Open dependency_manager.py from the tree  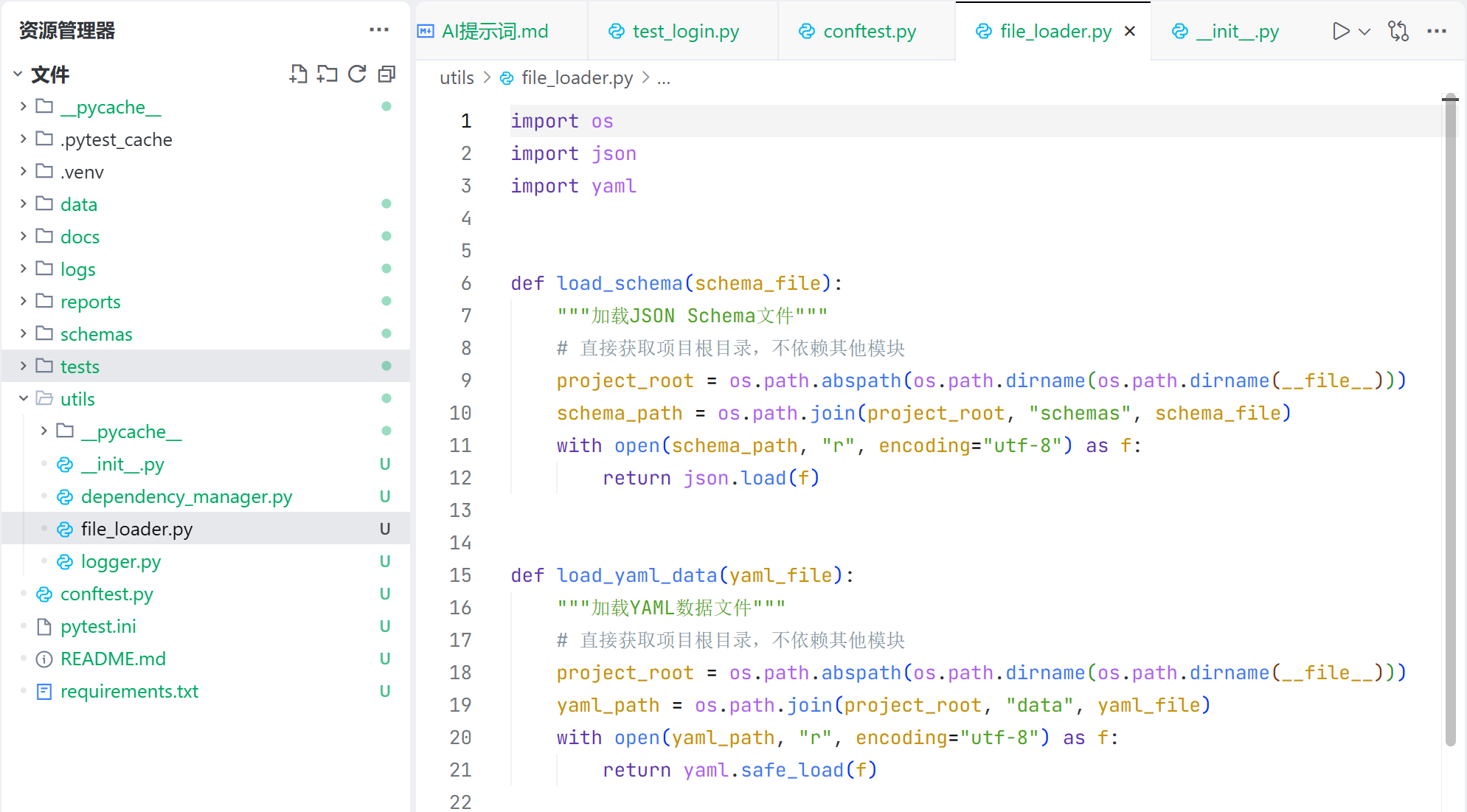(x=186, y=496)
